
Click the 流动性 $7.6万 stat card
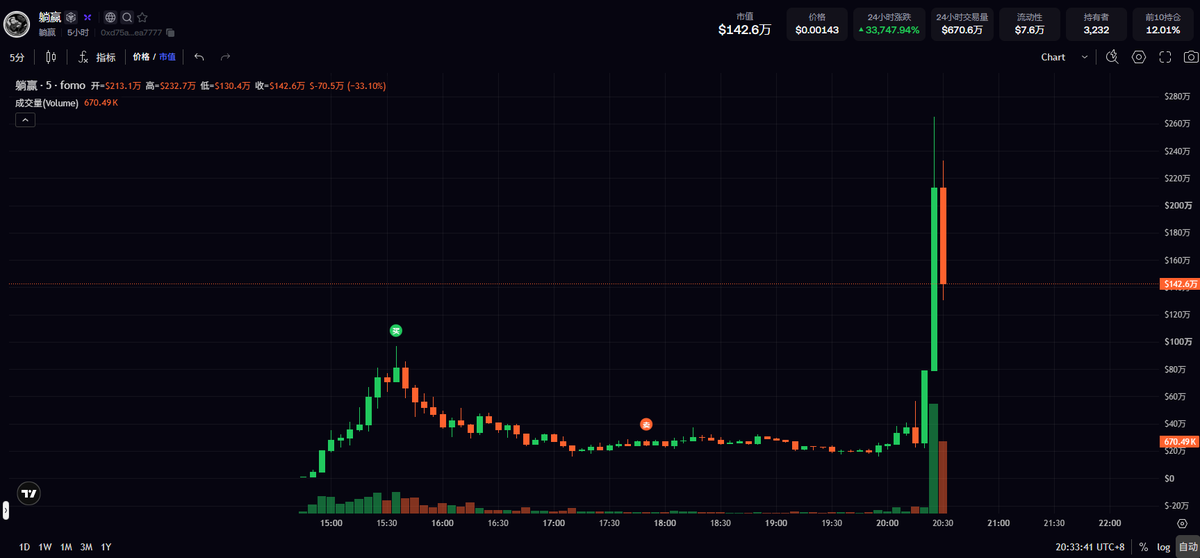click(x=1029, y=24)
